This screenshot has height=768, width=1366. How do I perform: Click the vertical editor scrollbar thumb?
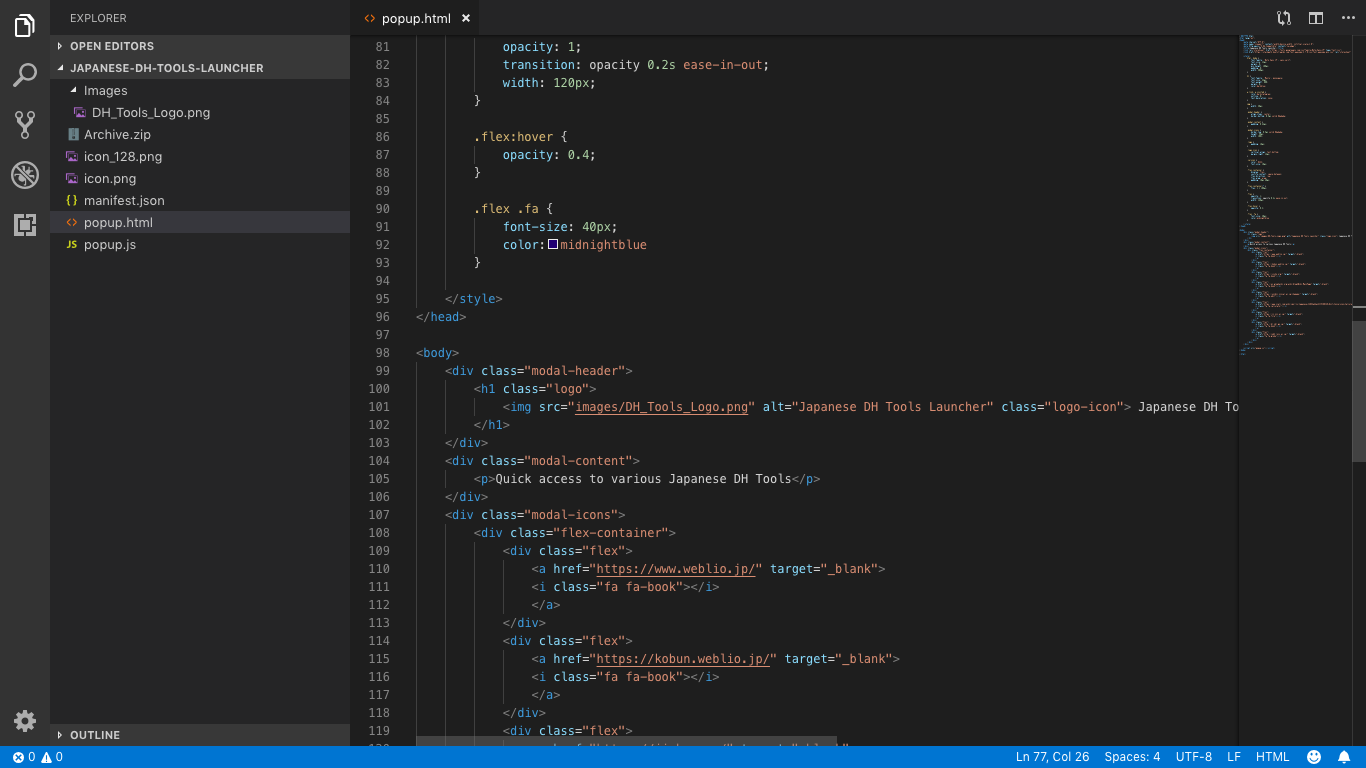(x=1359, y=391)
